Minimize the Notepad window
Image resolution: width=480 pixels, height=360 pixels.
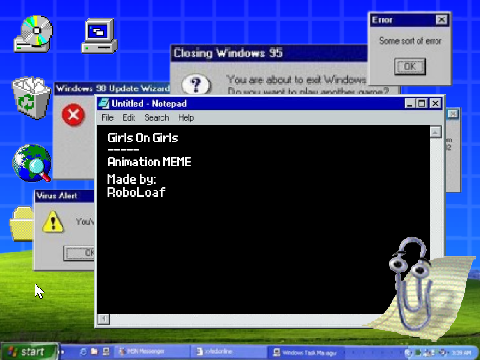tap(410, 104)
